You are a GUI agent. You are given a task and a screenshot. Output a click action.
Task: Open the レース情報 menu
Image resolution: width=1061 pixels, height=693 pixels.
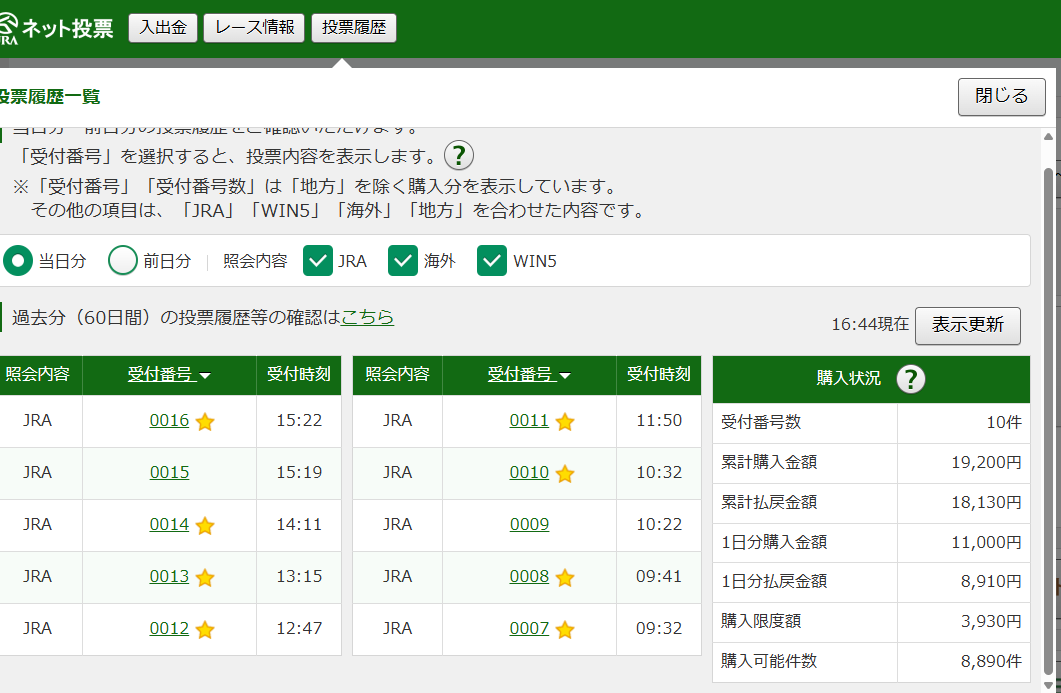point(254,28)
